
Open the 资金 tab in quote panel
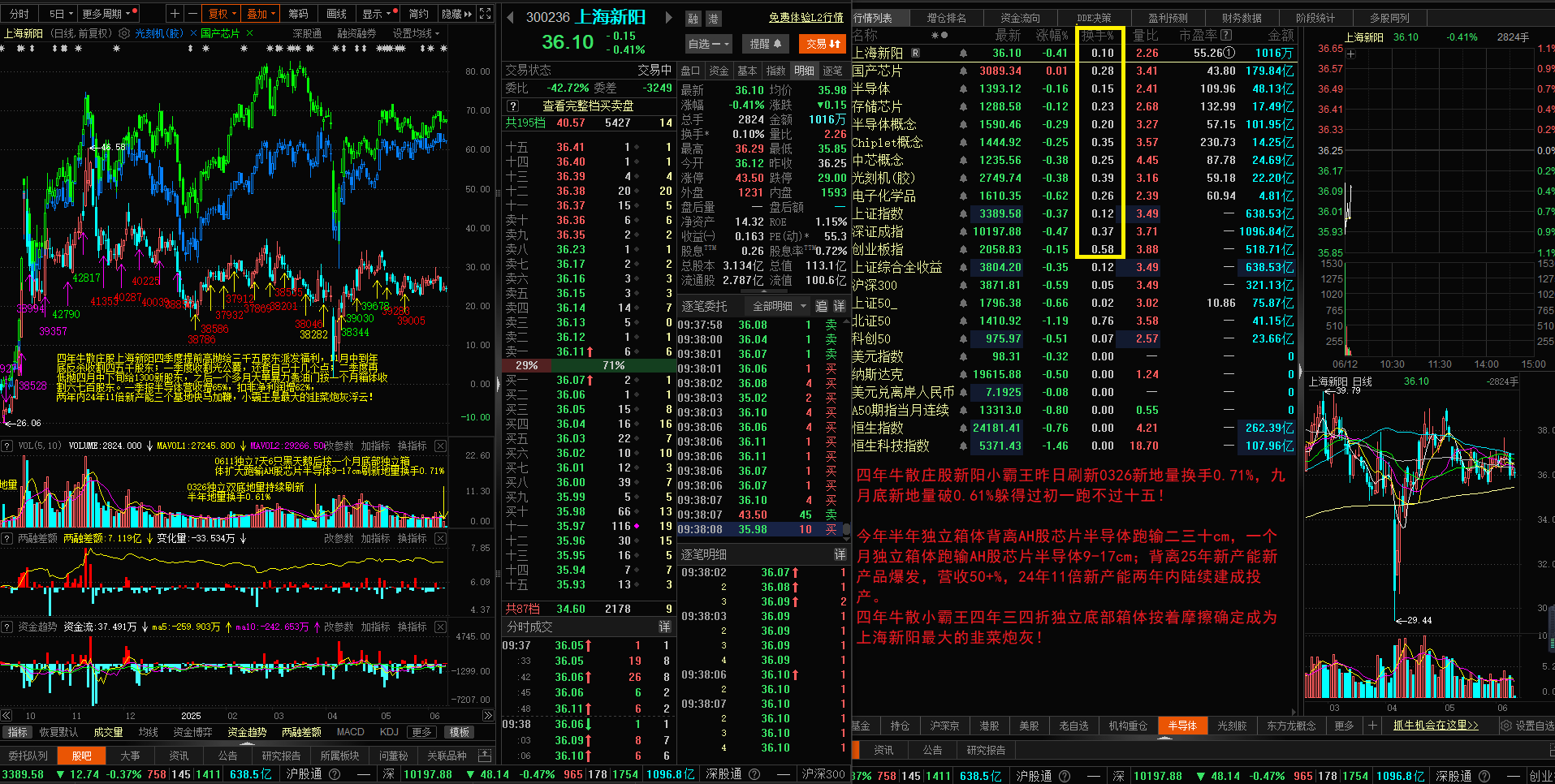[x=719, y=71]
